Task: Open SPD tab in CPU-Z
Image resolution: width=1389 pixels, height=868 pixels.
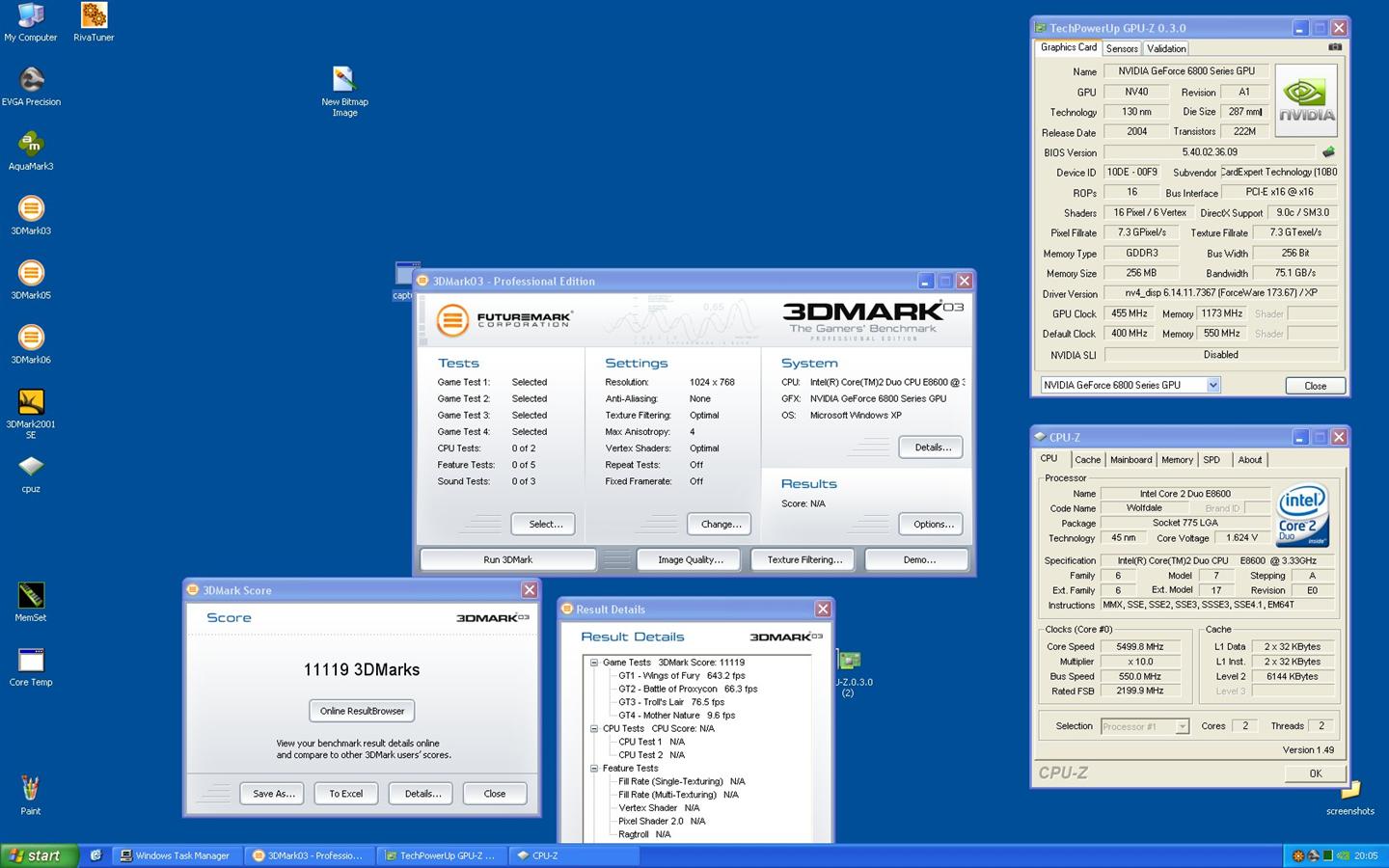Action: [x=1212, y=460]
